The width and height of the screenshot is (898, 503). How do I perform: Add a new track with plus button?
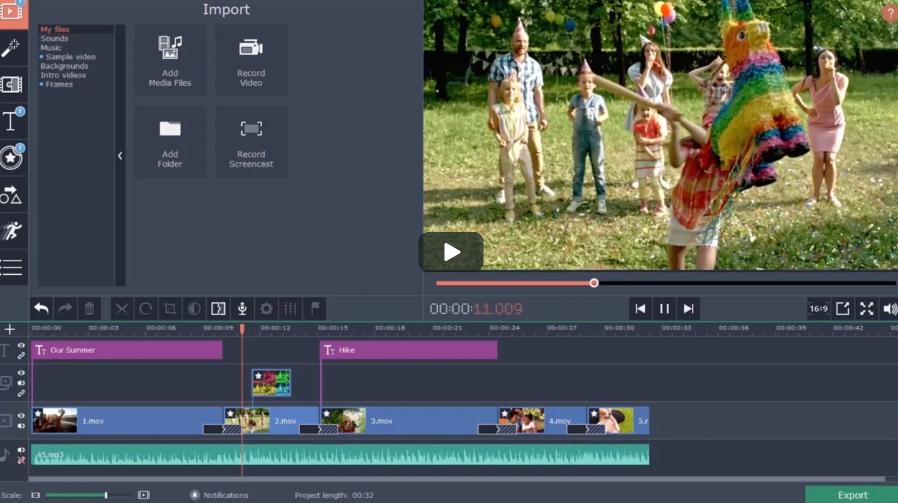(x=10, y=329)
